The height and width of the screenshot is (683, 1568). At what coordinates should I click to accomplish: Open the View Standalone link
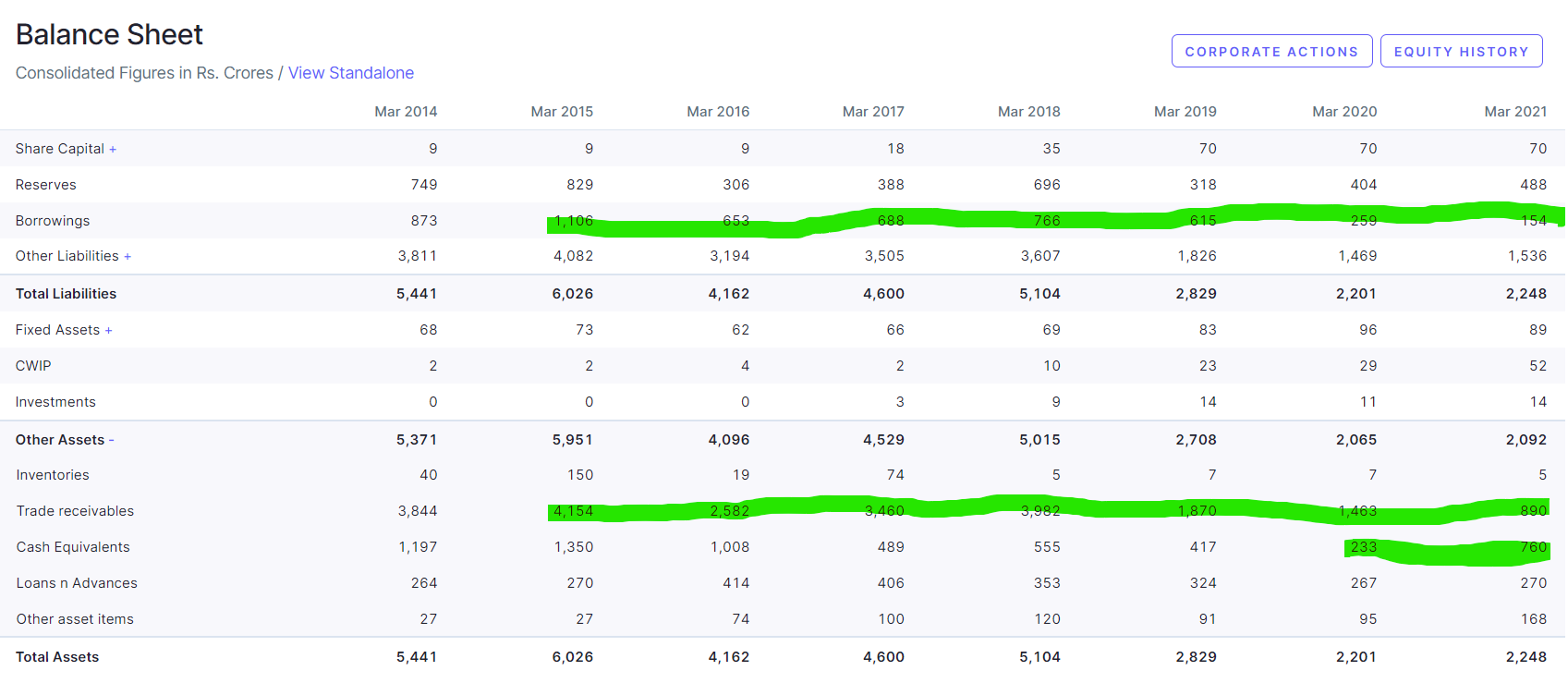click(x=350, y=73)
